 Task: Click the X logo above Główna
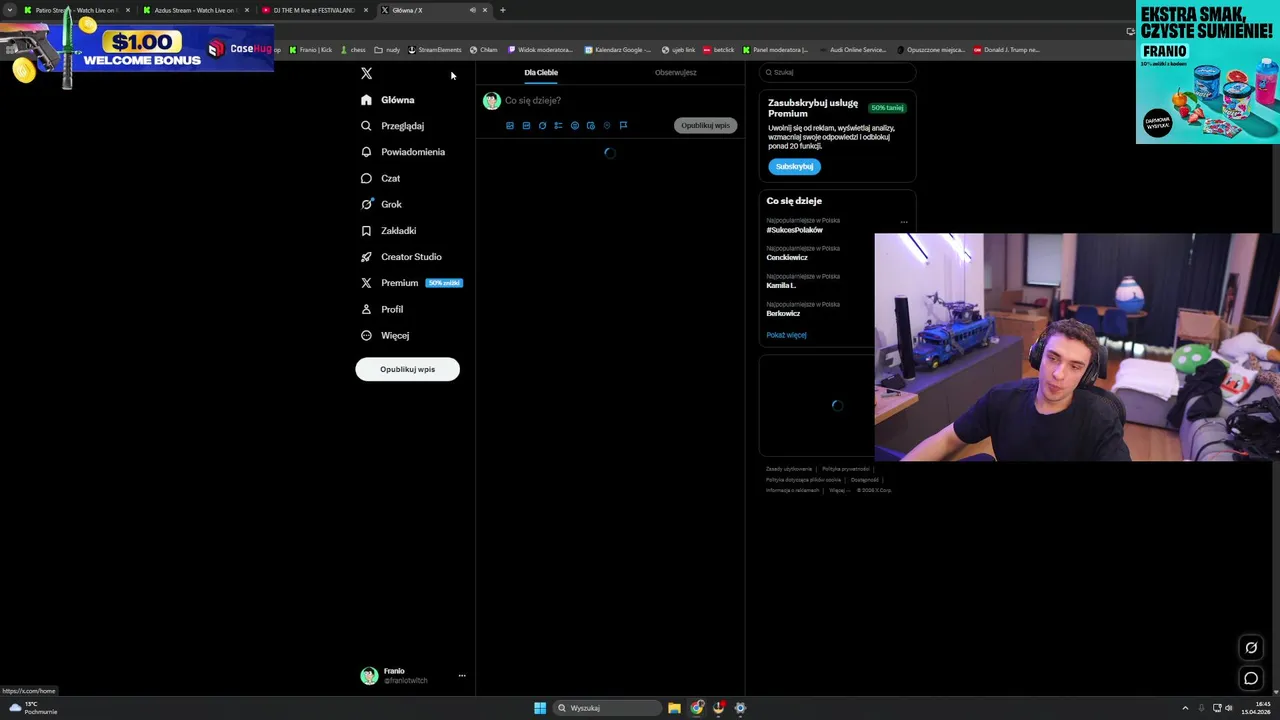coord(366,73)
